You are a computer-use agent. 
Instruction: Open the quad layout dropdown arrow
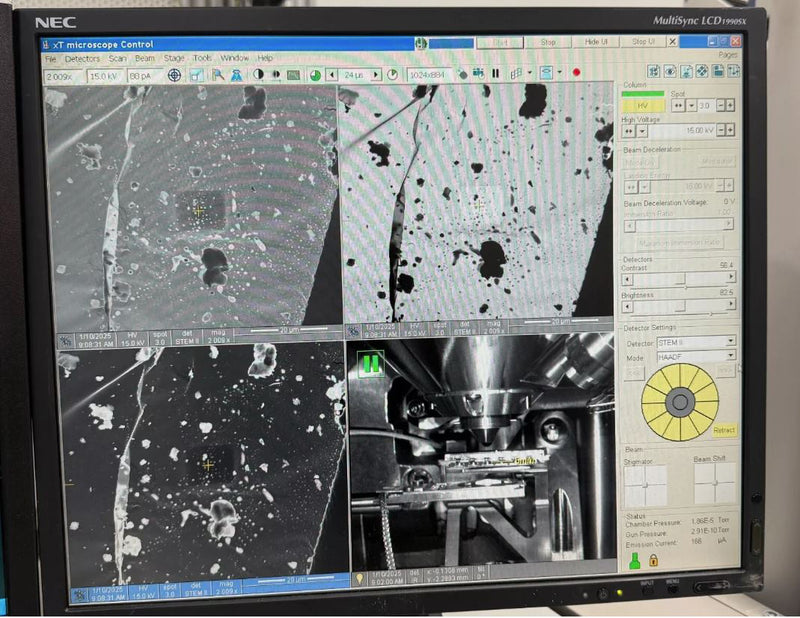[529, 73]
